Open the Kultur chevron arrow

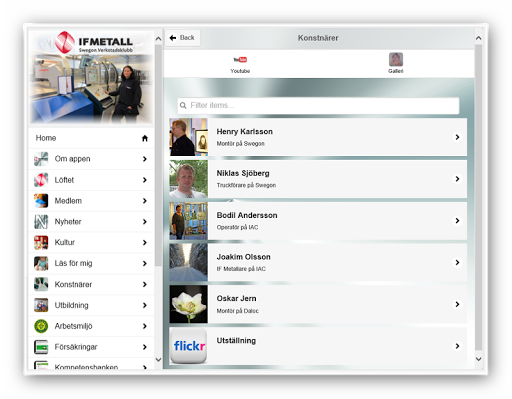145,243
